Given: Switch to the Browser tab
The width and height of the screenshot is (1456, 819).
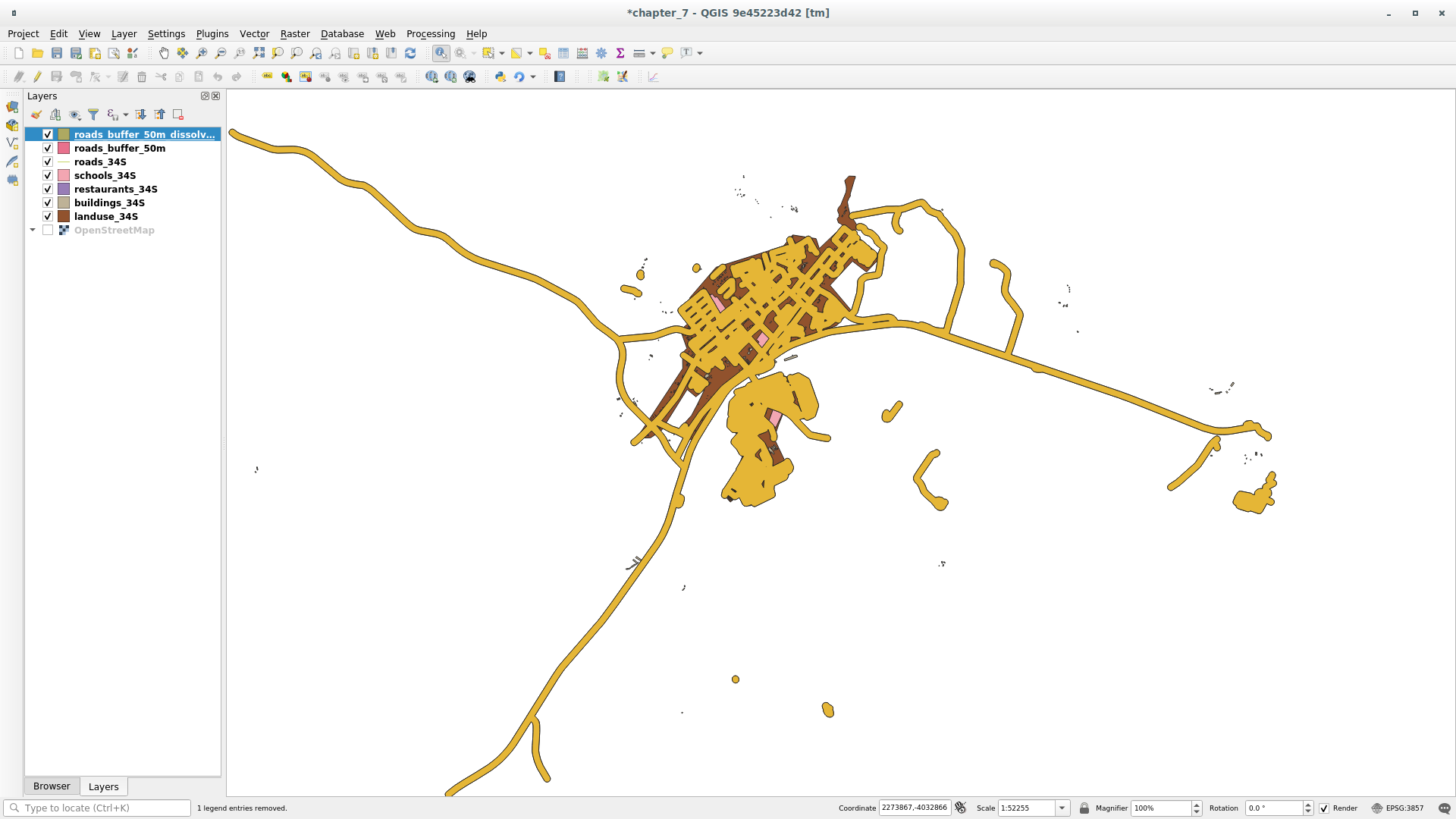Looking at the screenshot, I should [52, 786].
